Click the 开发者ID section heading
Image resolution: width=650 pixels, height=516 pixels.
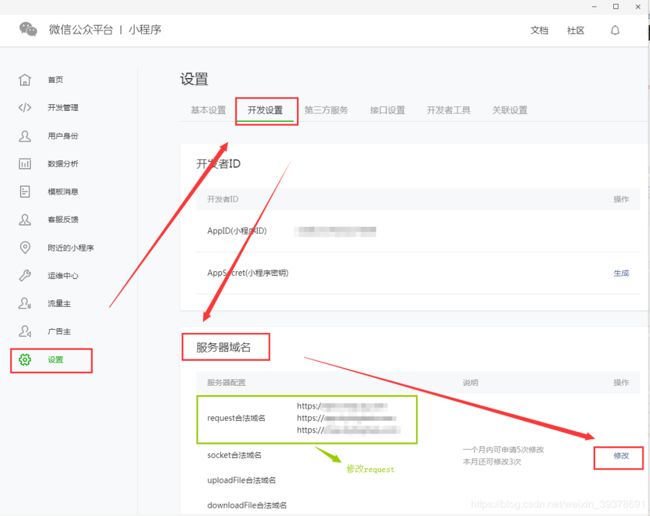218,164
